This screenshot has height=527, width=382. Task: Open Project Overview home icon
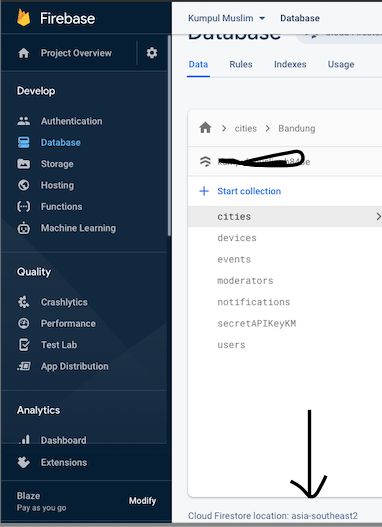click(x=24, y=53)
